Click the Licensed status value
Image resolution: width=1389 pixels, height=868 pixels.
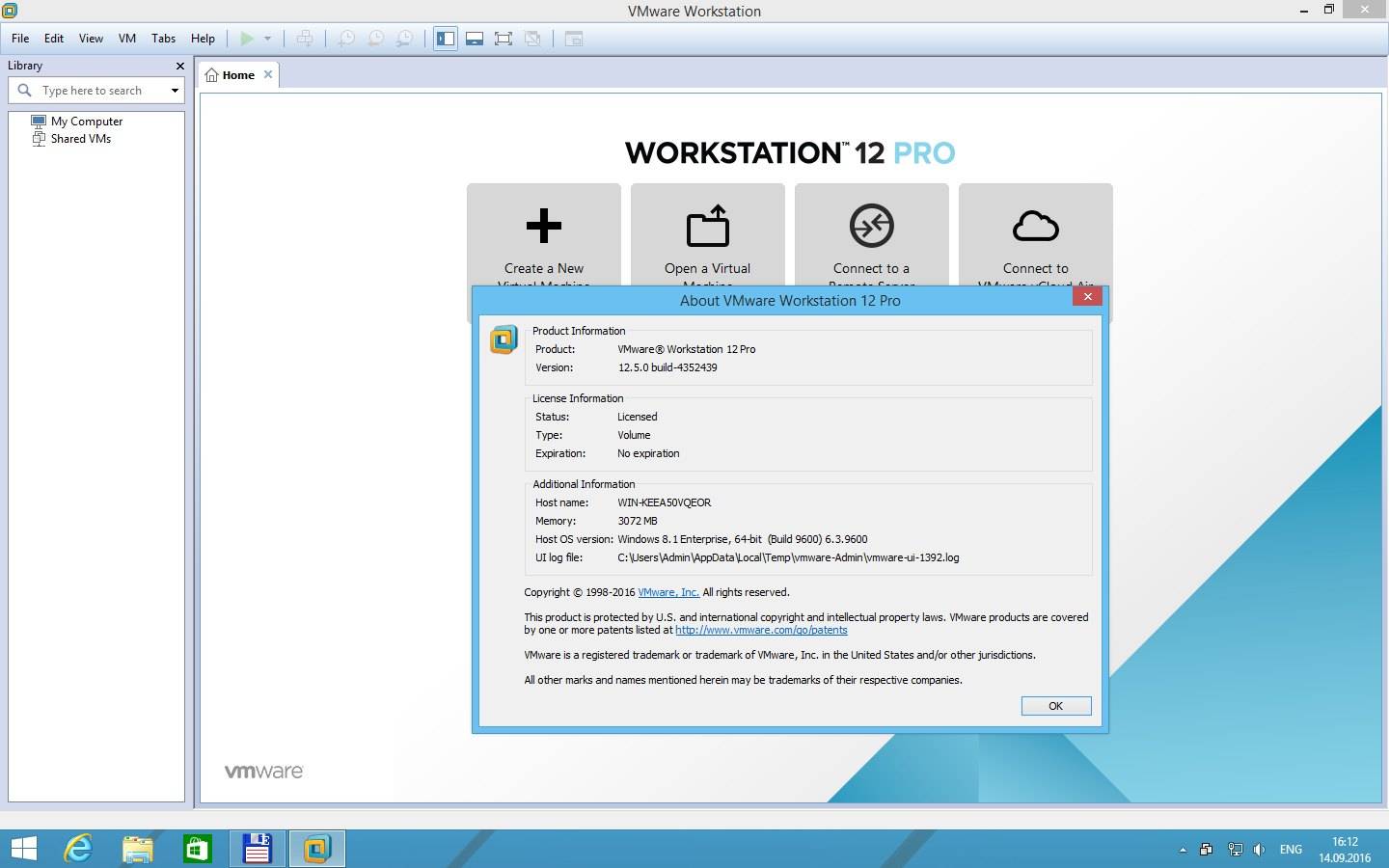(638, 417)
